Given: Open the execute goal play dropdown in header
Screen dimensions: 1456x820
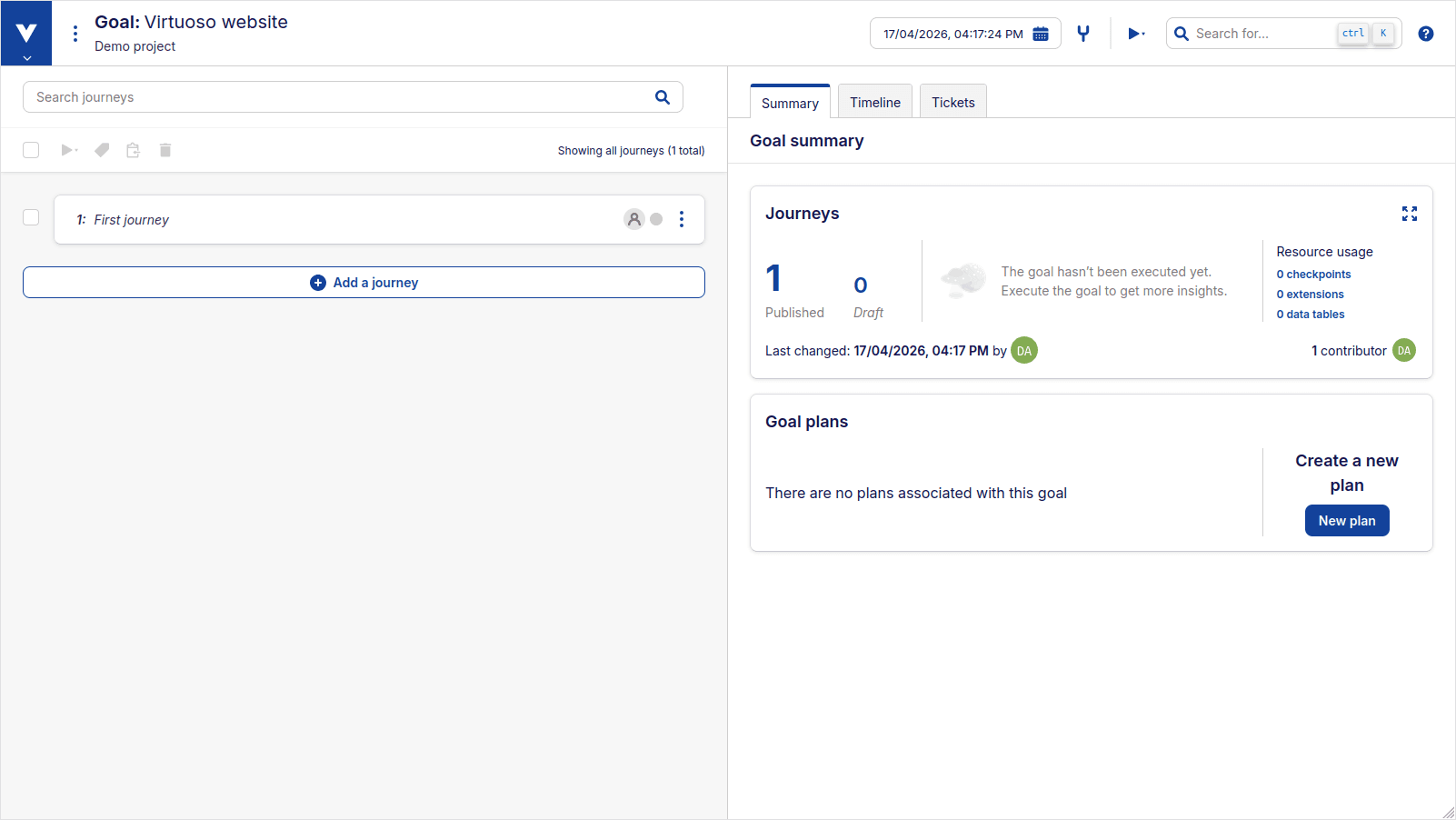Looking at the screenshot, I should pos(1136,34).
